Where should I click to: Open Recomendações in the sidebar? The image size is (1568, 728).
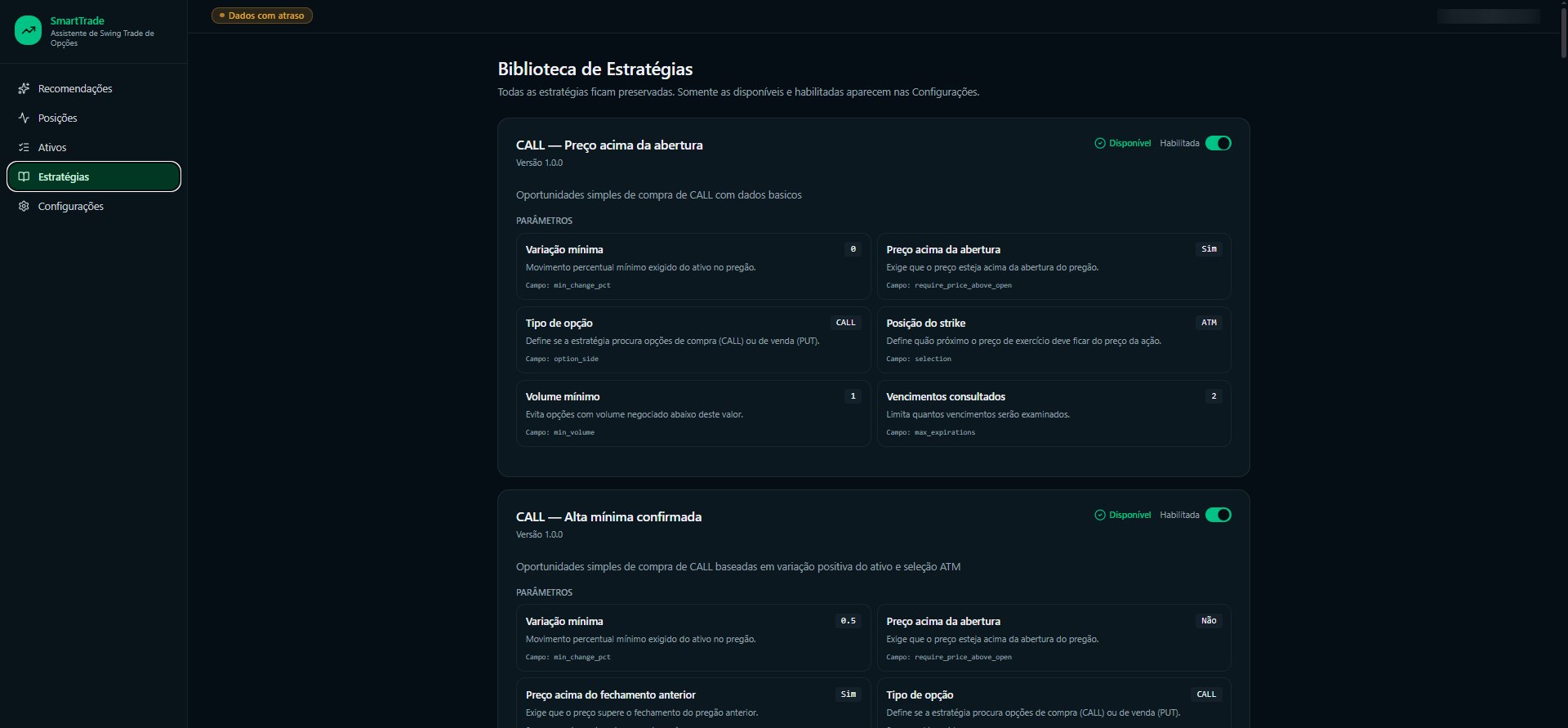click(94, 88)
